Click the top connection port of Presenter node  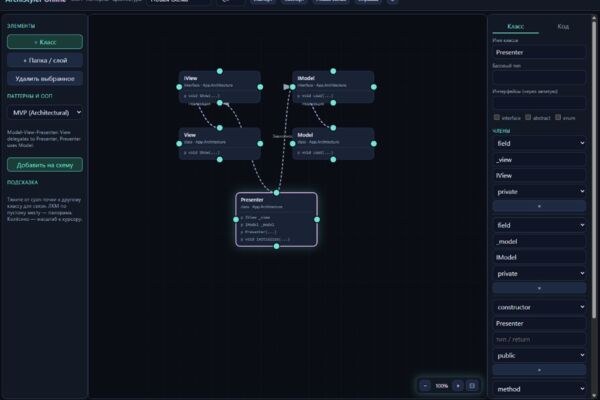pos(276,193)
